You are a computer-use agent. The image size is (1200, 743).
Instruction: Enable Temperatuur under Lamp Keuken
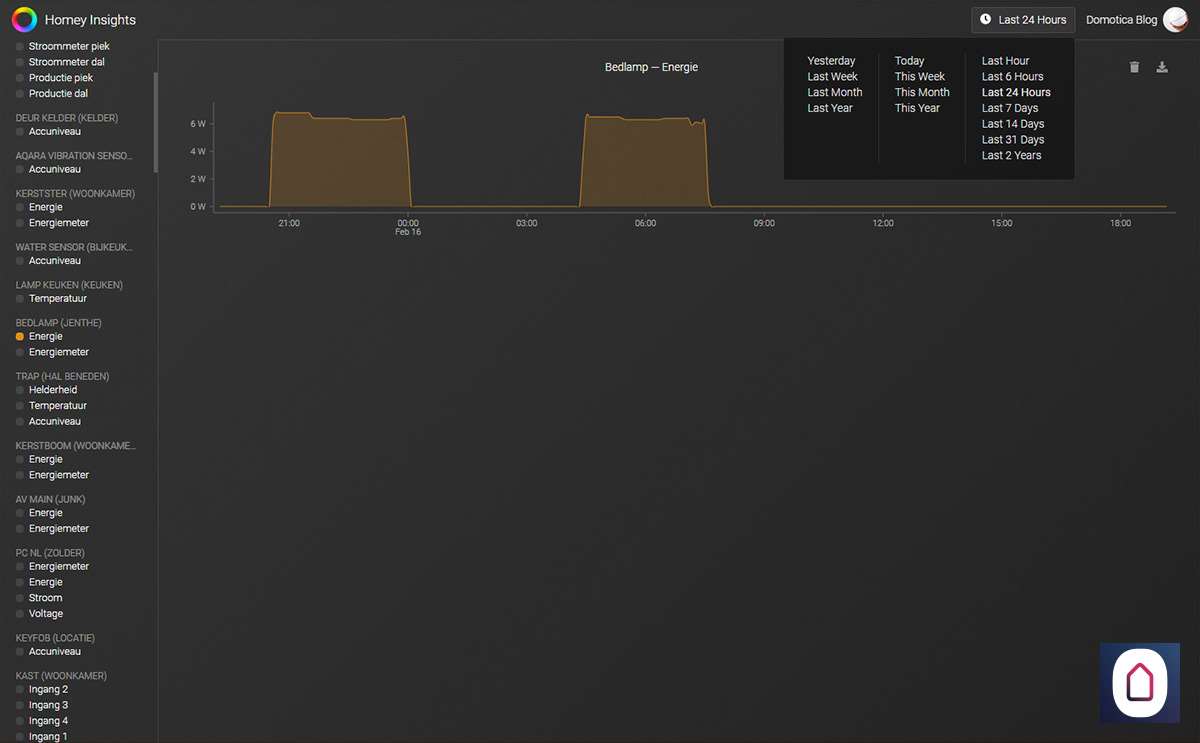click(57, 299)
